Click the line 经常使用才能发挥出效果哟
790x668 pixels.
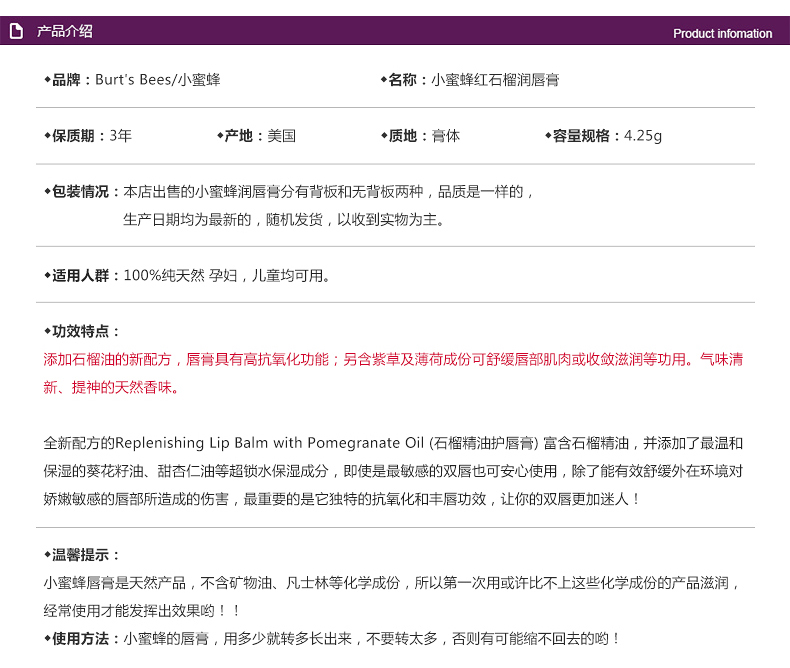click(141, 611)
